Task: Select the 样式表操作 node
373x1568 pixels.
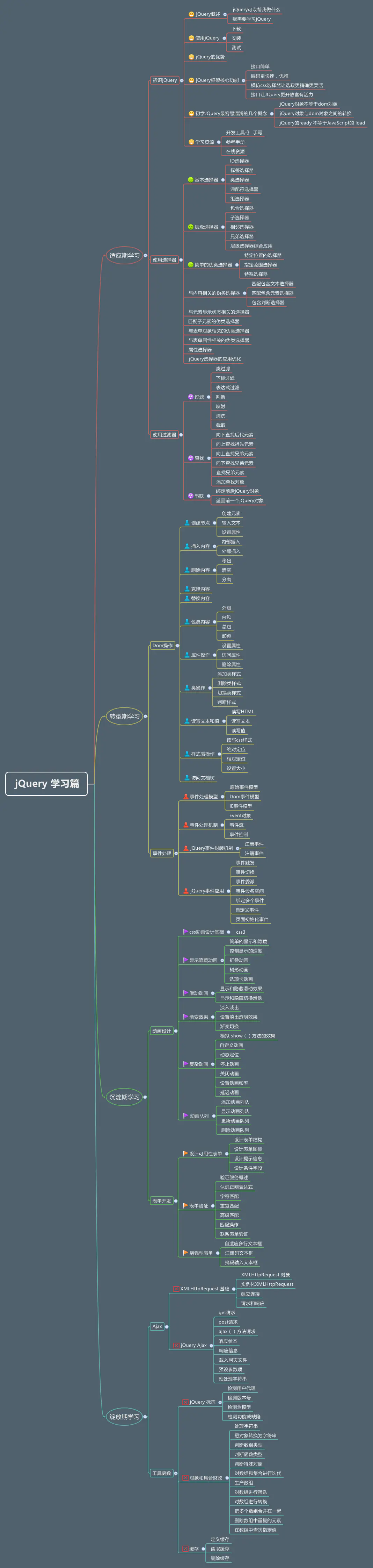Action: click(202, 754)
